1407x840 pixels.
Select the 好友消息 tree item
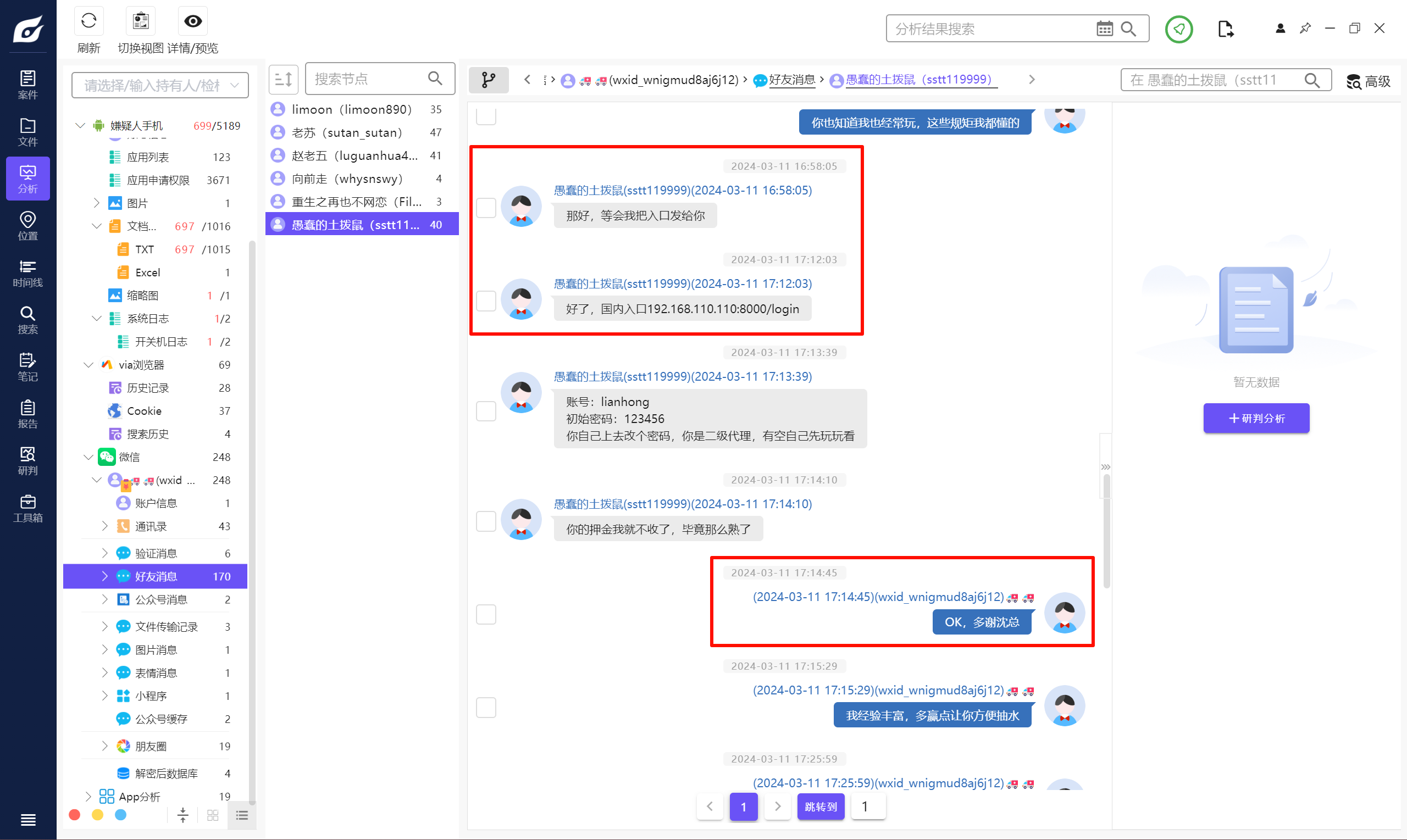pos(155,576)
